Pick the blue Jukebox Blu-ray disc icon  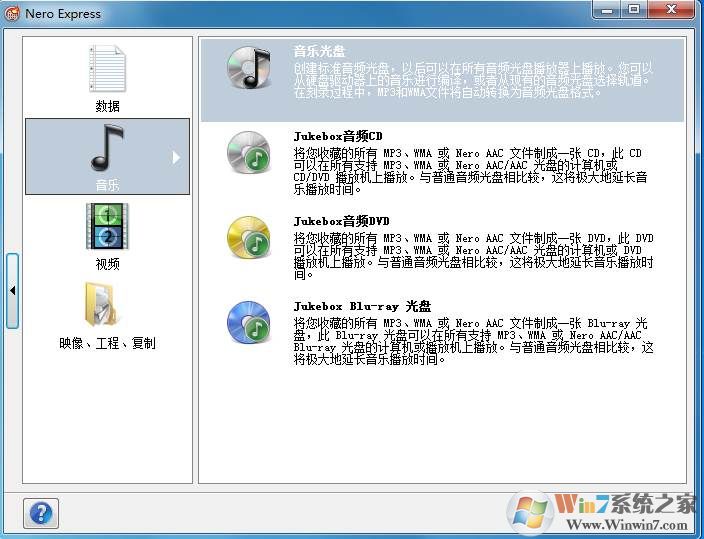(x=248, y=323)
